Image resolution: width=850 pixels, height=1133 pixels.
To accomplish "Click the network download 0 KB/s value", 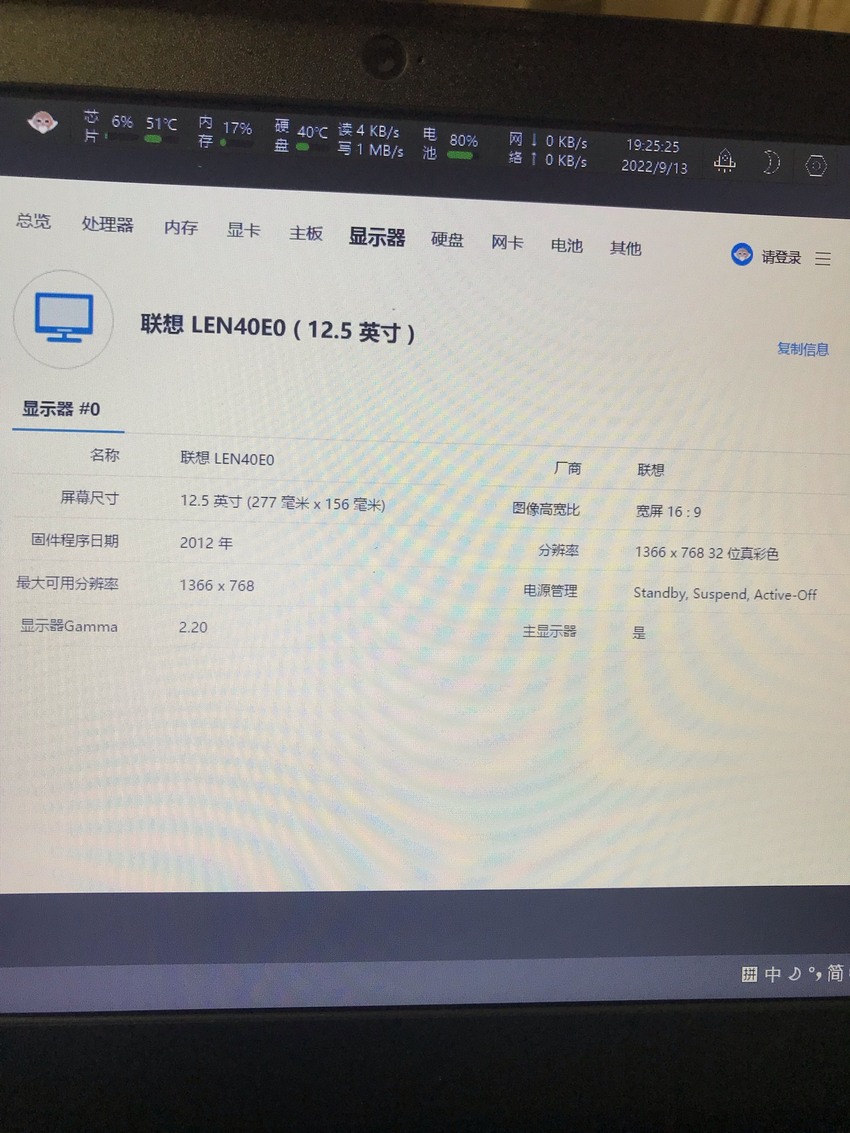I will 566,142.
